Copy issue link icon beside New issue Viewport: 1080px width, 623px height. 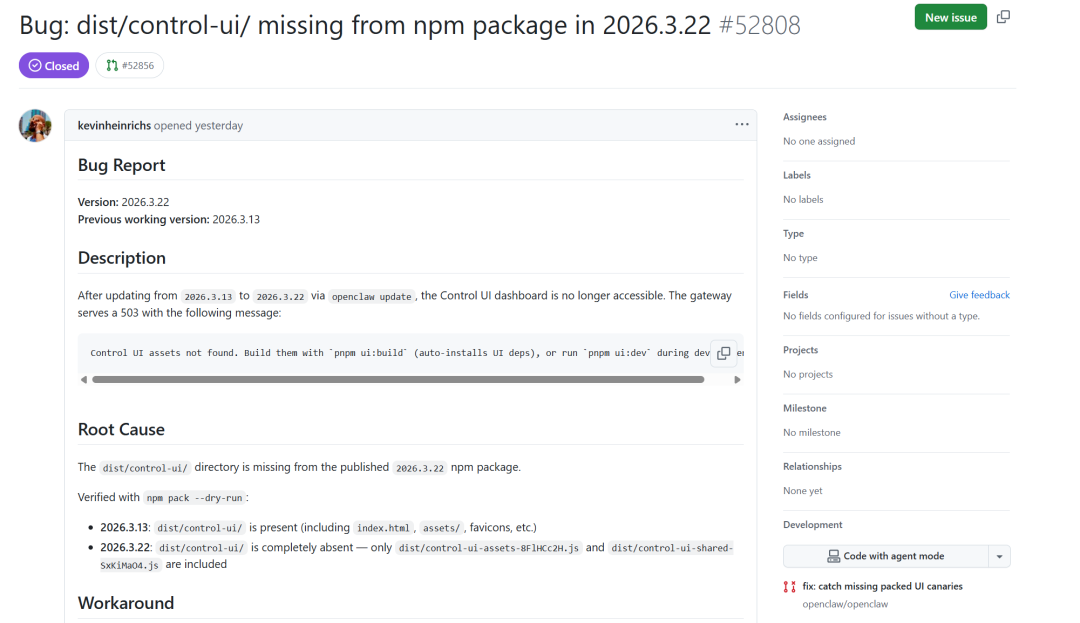(1004, 17)
